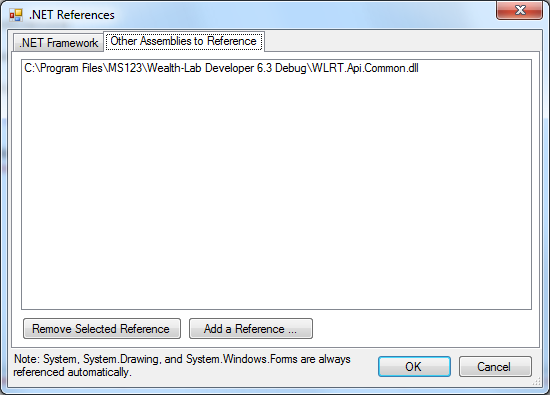Click the resize grip in dialog corner

point(537,382)
